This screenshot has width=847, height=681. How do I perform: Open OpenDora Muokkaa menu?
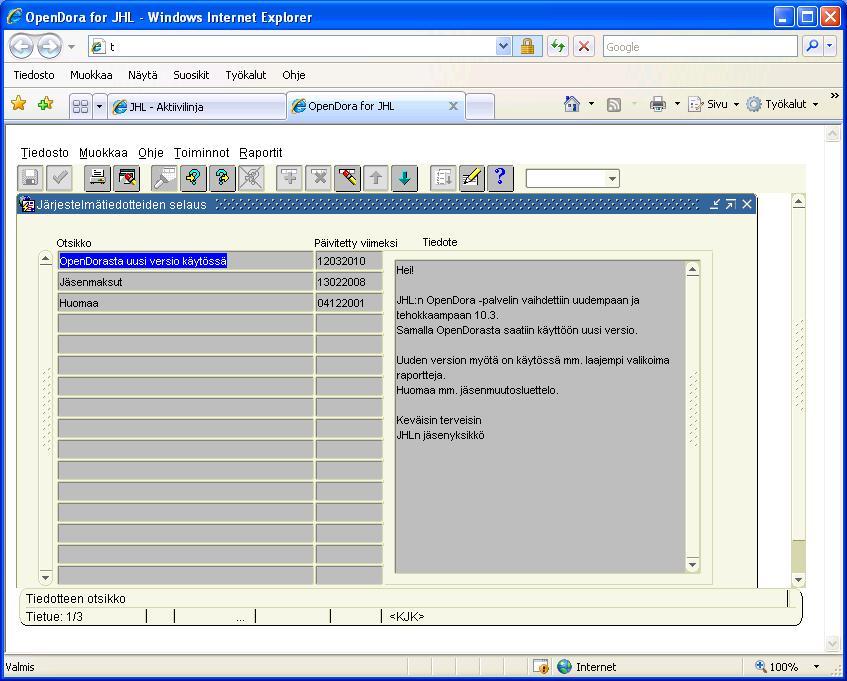[x=103, y=153]
